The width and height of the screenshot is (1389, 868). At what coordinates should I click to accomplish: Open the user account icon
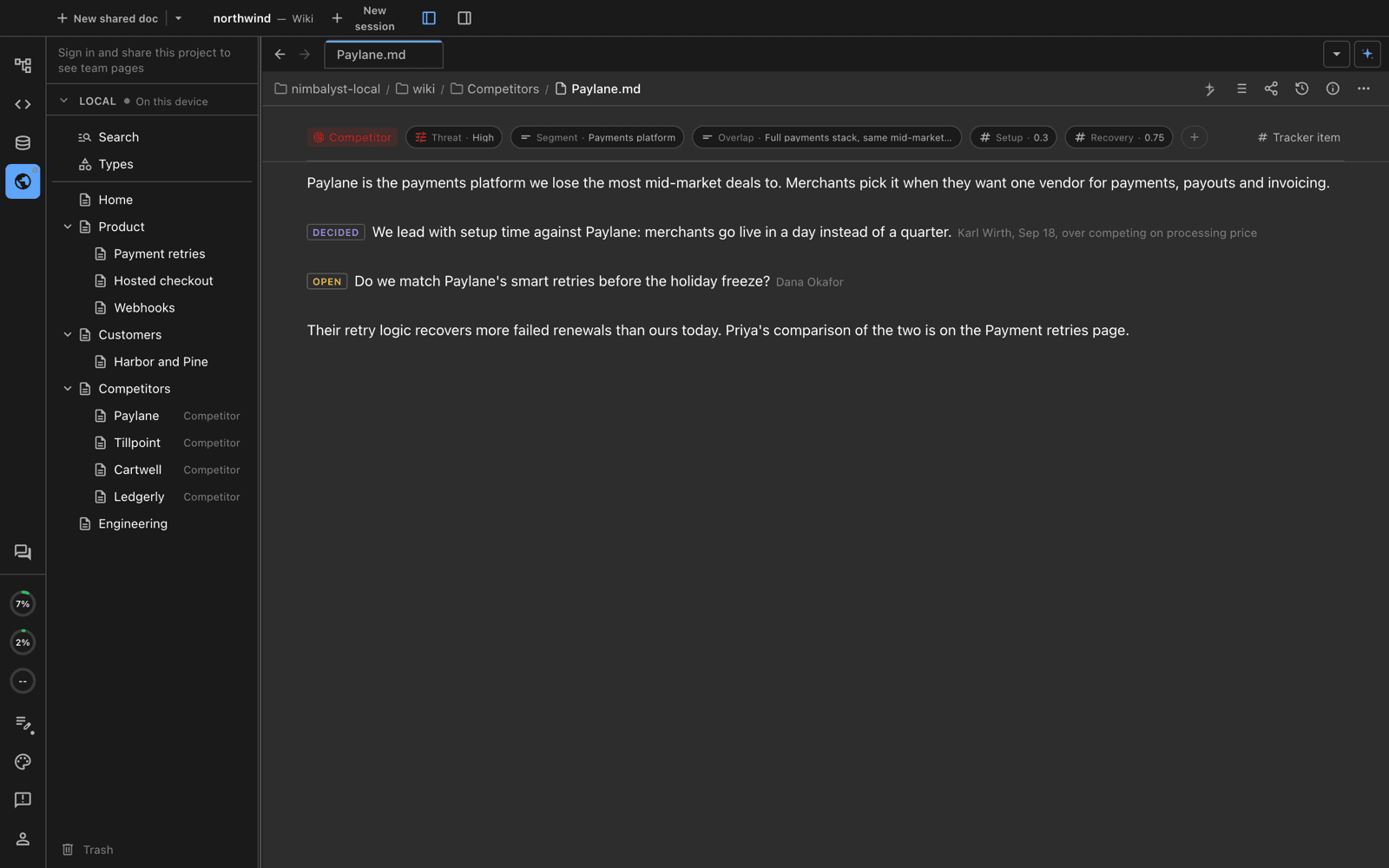point(23,838)
